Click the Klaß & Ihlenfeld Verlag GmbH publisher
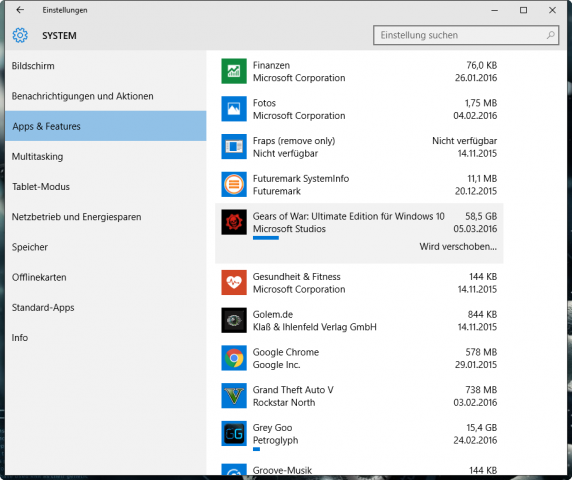The image size is (572, 480). point(315,327)
